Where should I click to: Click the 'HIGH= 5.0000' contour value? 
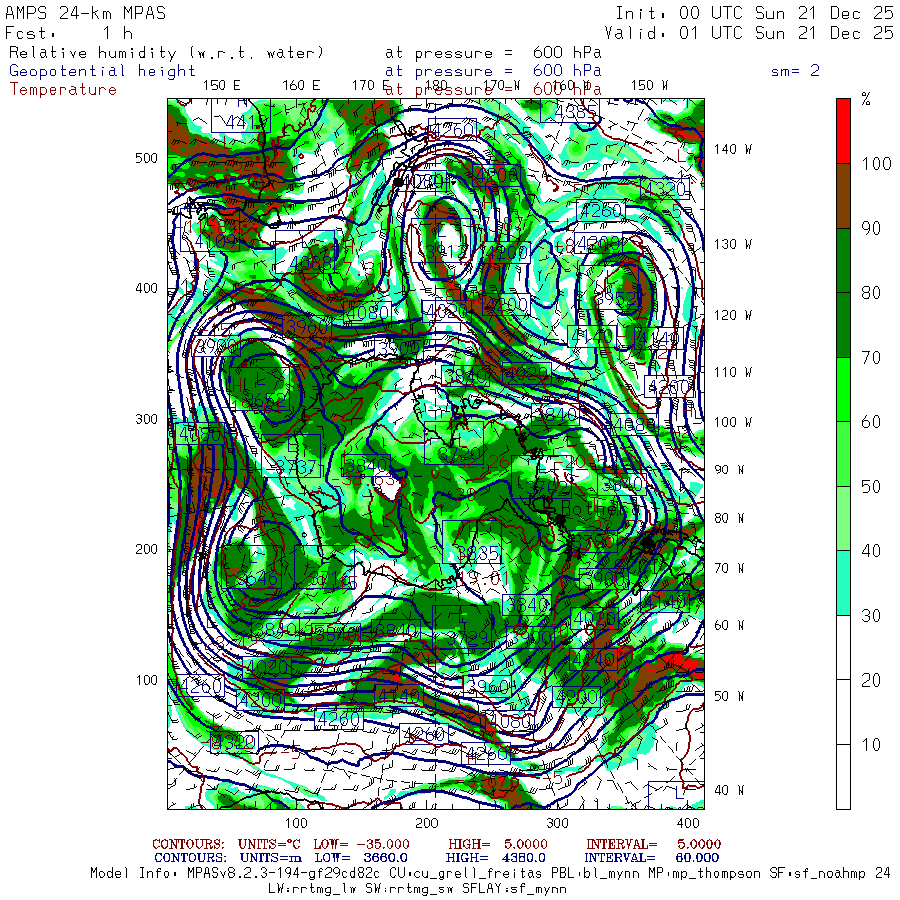(498, 844)
